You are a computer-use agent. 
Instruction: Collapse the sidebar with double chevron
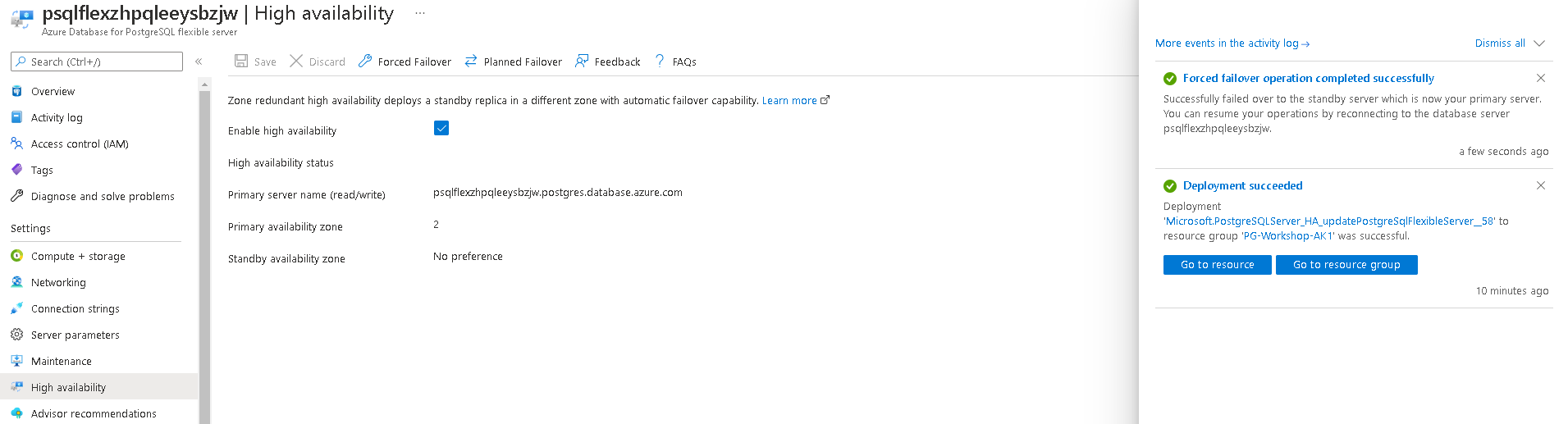point(199,62)
